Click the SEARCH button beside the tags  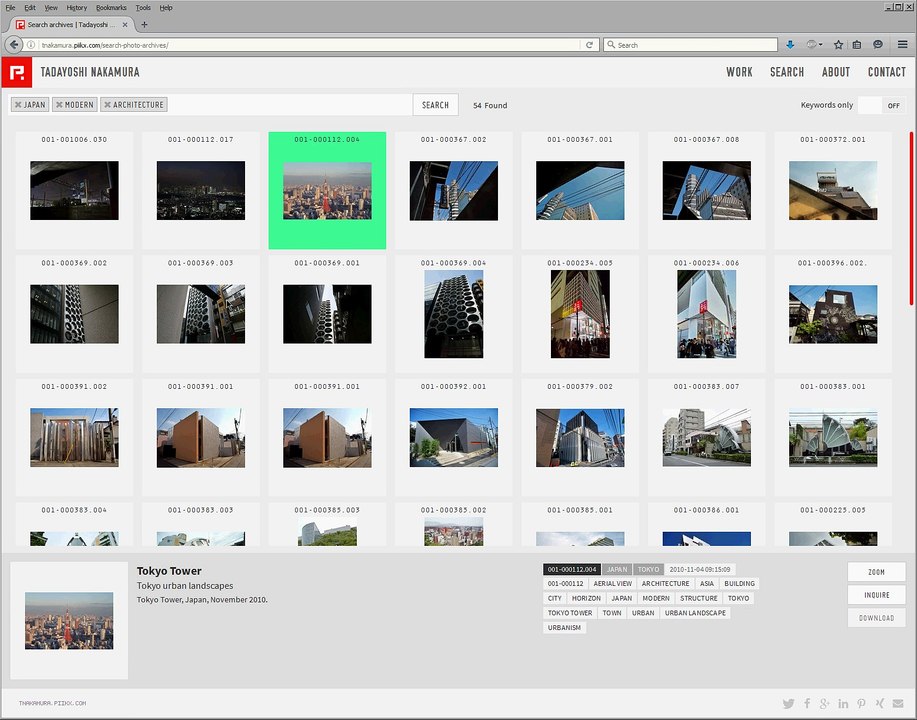(436, 105)
